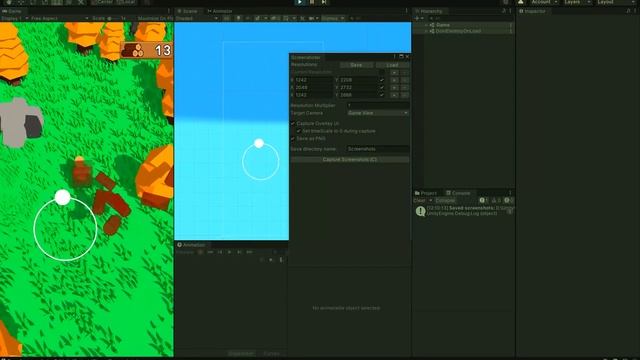Select the Game scene in Hierarchy
The width and height of the screenshot is (640, 360).
[442, 25]
